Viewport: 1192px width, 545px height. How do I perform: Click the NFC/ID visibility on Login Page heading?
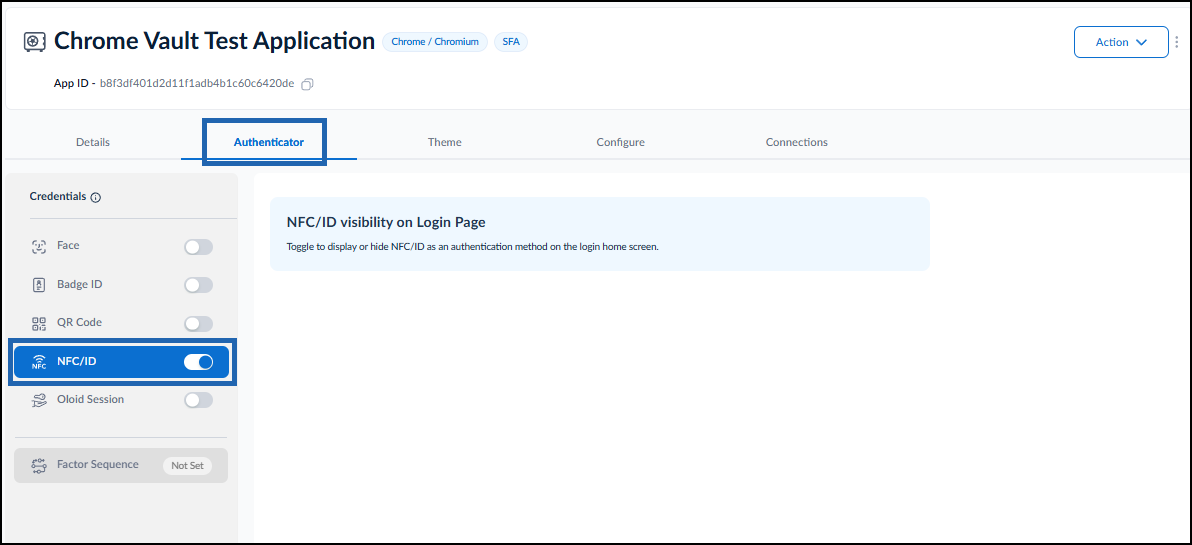pyautogui.click(x=386, y=223)
